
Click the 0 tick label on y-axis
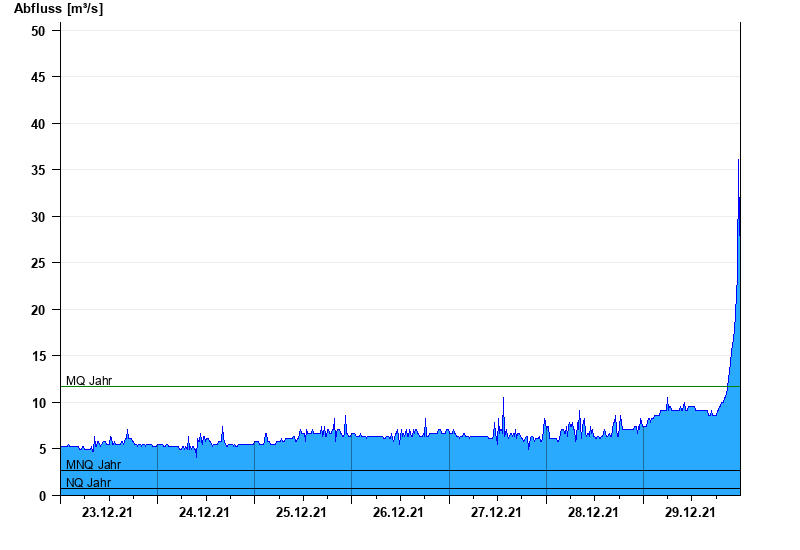click(x=43, y=496)
